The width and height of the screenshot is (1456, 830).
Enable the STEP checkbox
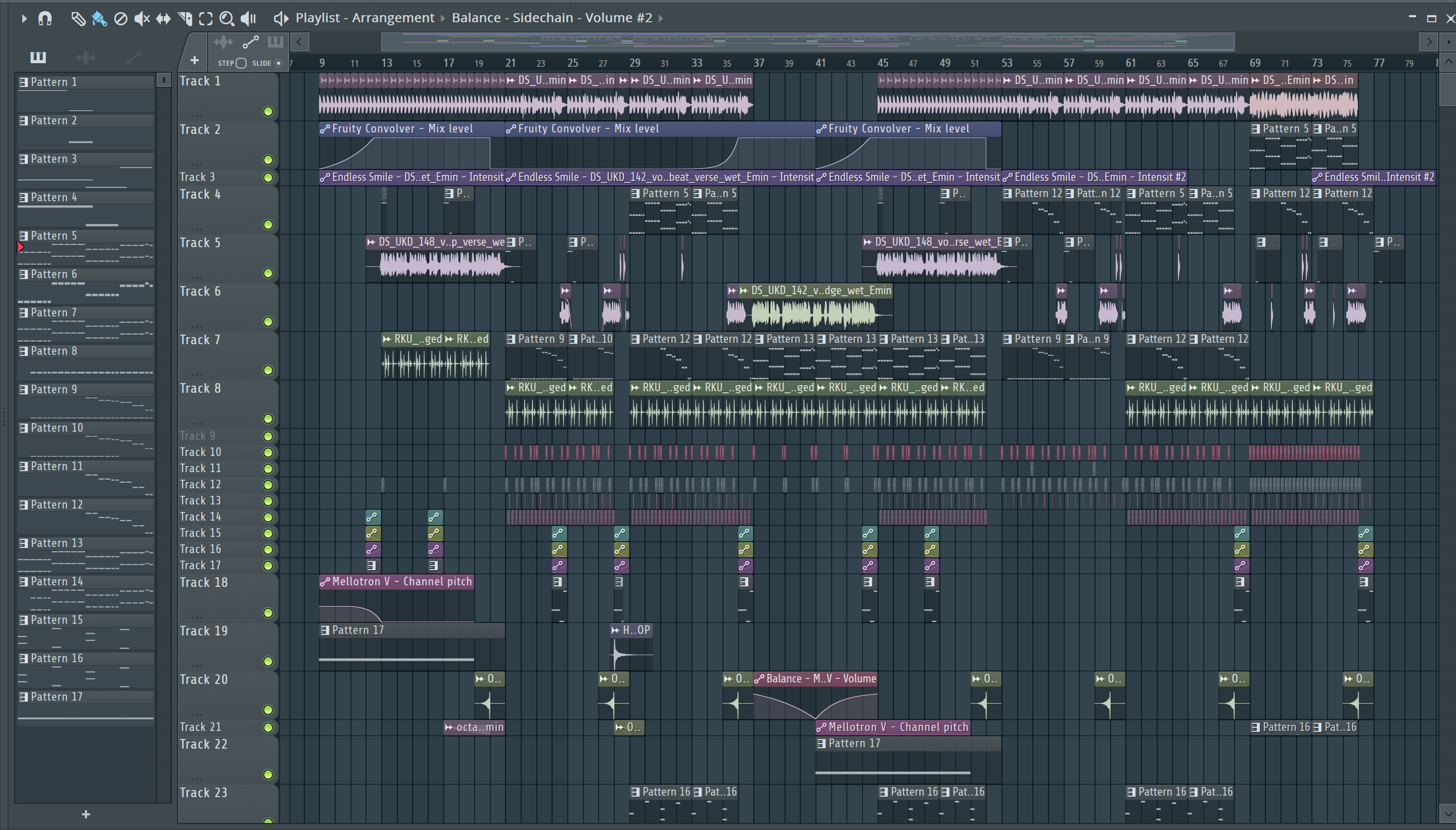(241, 63)
